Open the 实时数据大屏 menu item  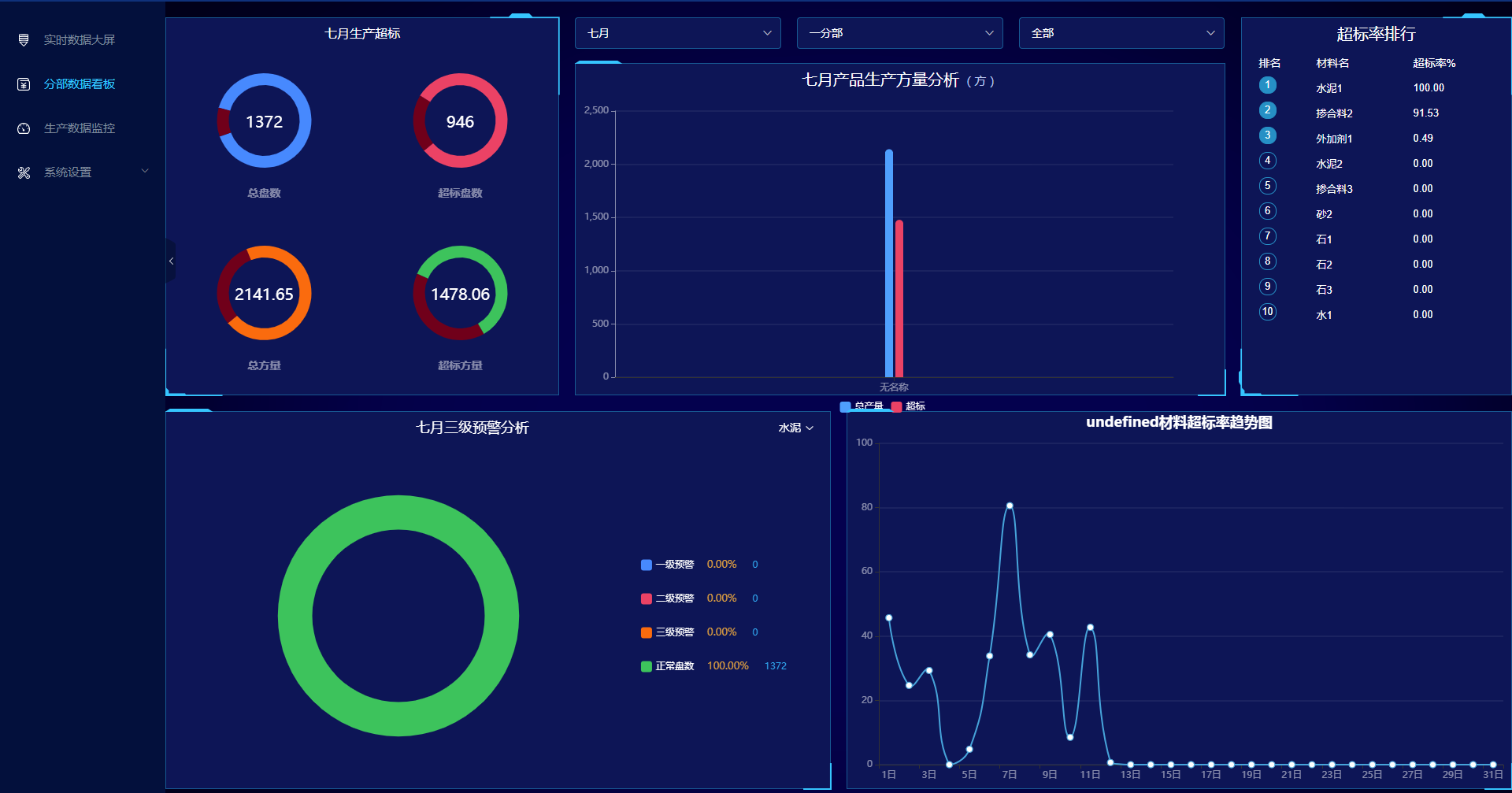(x=80, y=40)
